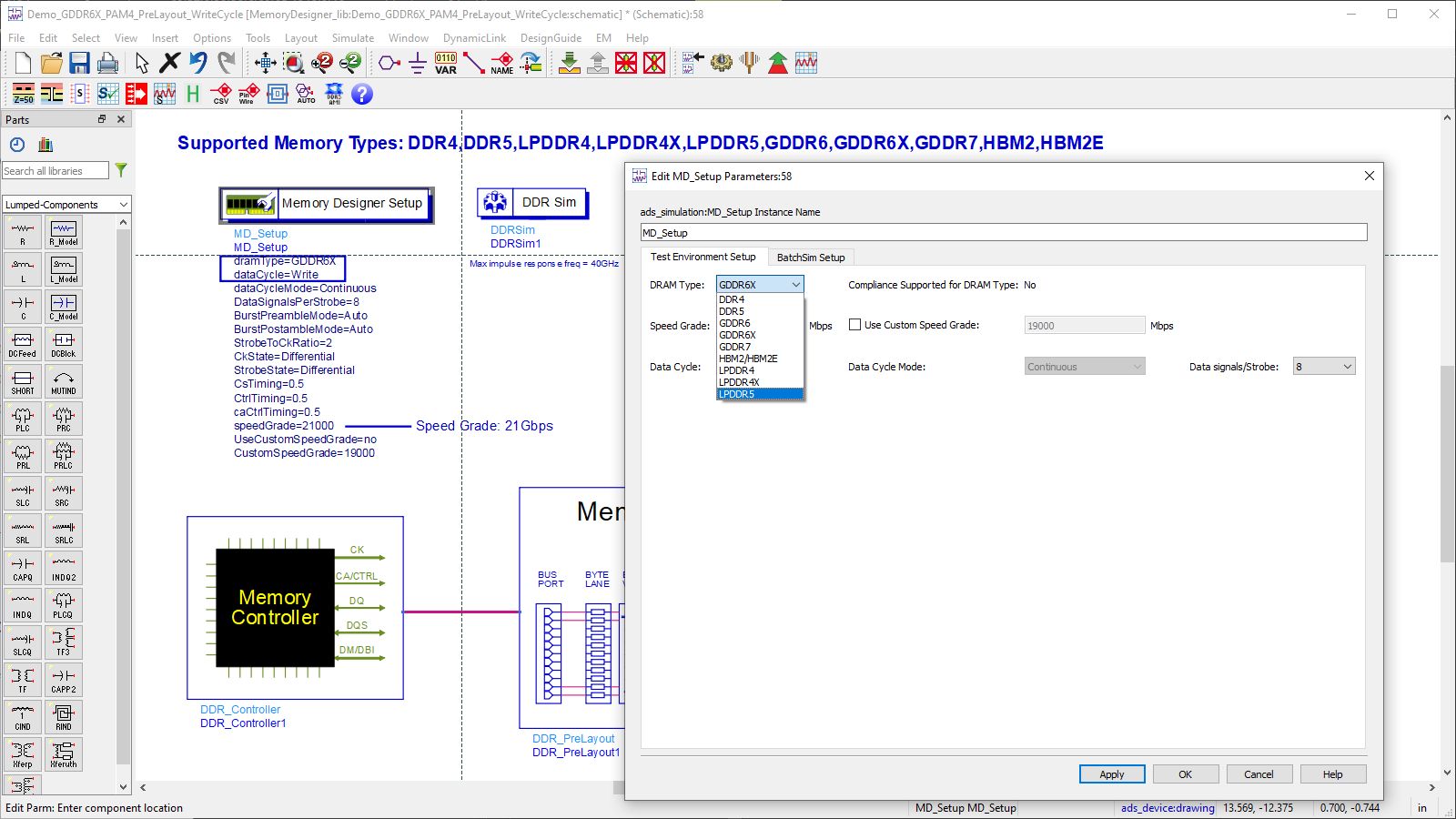Pick the DCFeed component in Parts palette

(23, 343)
